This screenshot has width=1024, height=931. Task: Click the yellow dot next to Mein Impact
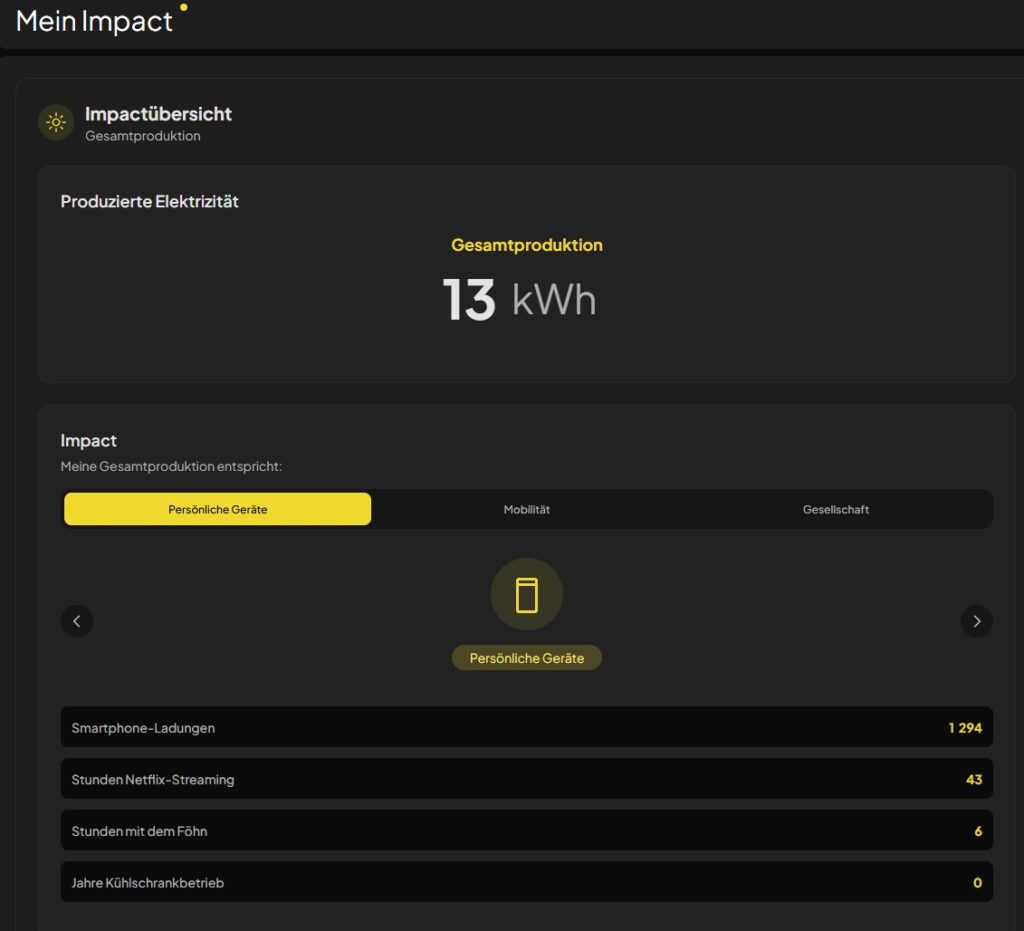pyautogui.click(x=184, y=7)
